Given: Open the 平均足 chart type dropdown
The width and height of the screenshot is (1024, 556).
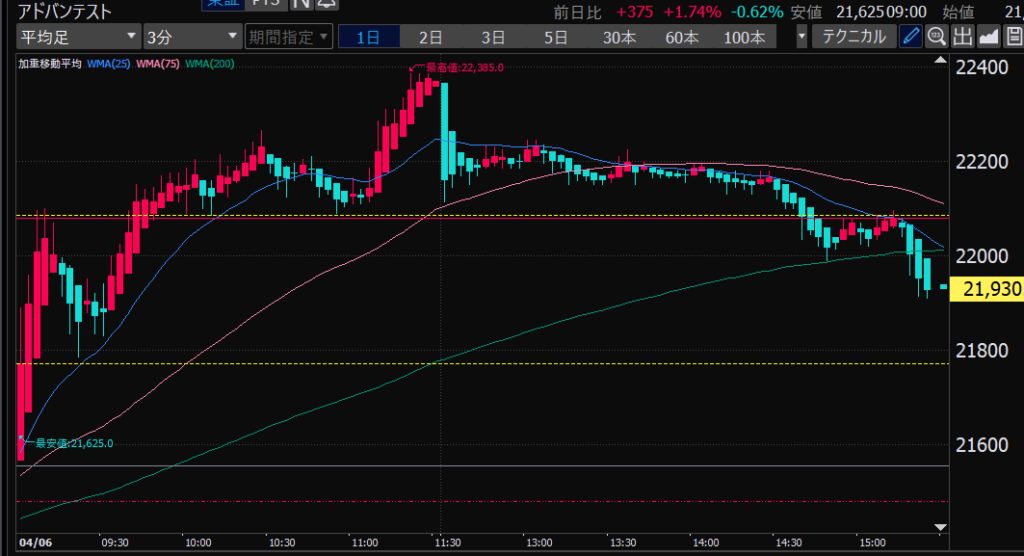Looking at the screenshot, I should point(78,38).
